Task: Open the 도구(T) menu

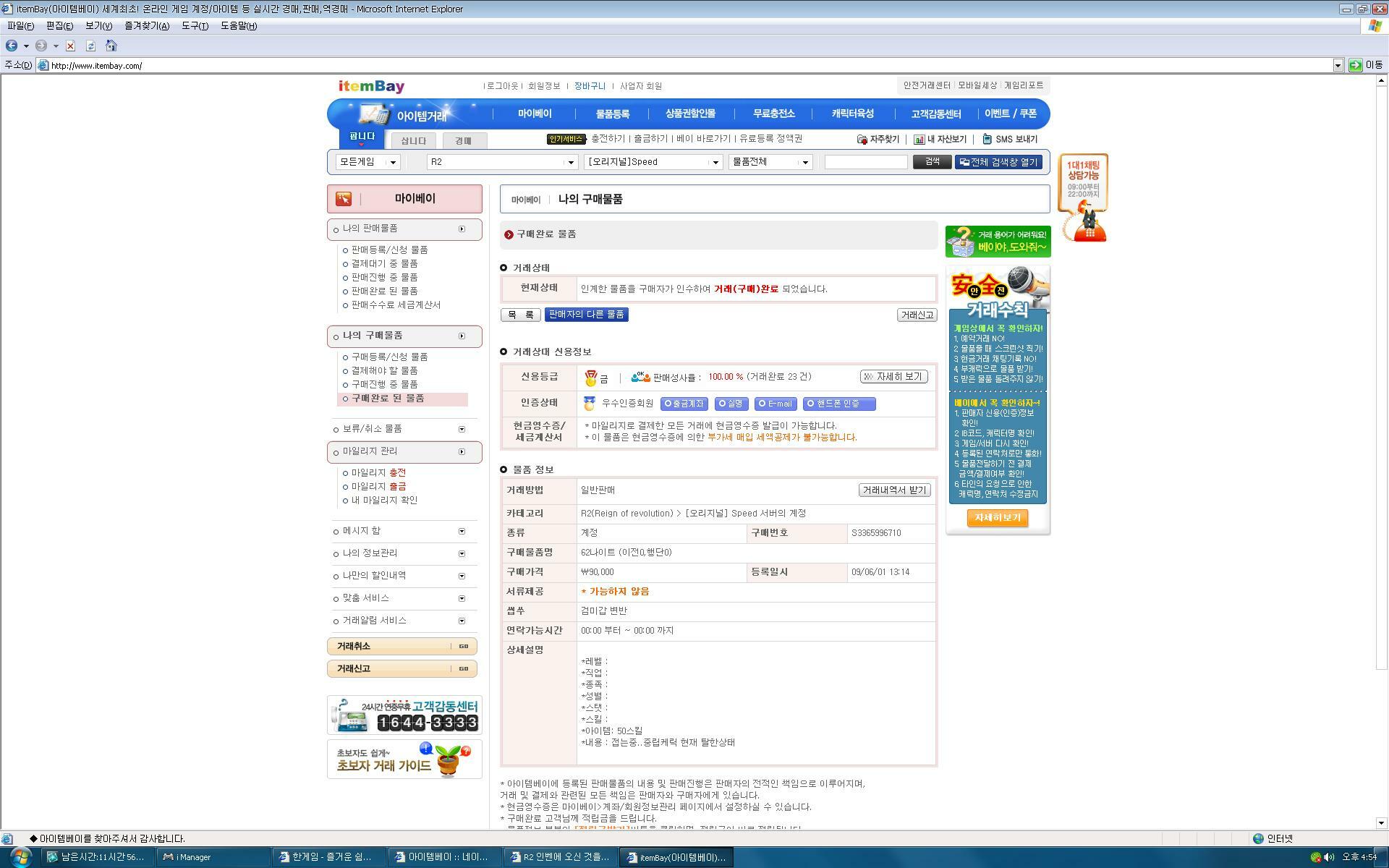Action: point(196,25)
